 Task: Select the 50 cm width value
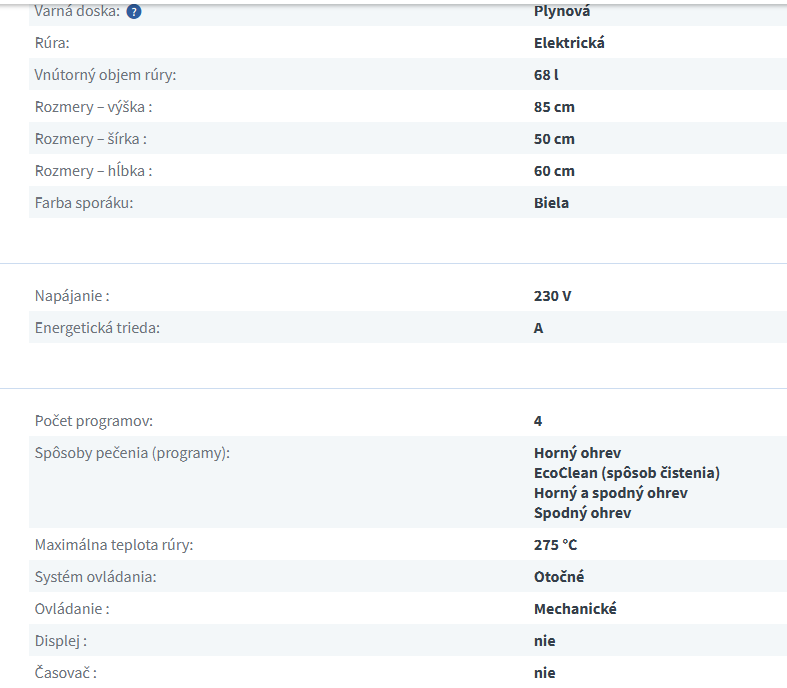554,139
